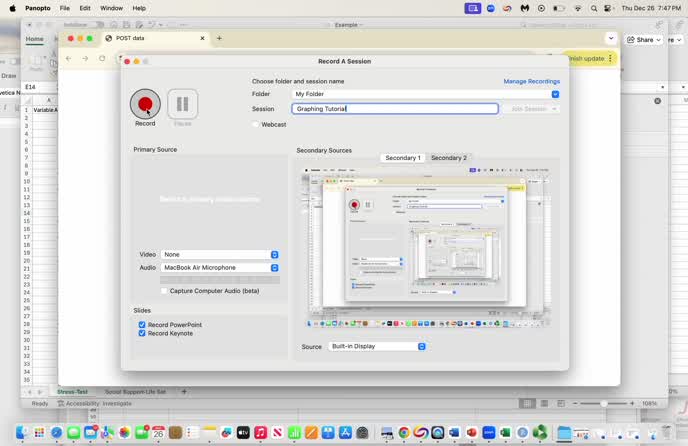Open the App Store from the dock
688x446 pixels.
pos(345,433)
